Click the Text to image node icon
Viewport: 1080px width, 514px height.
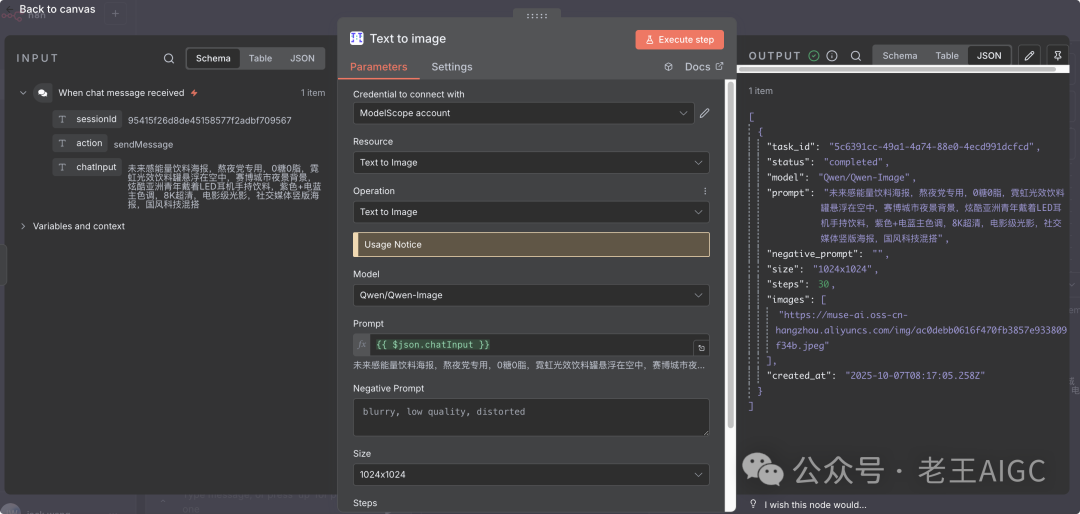pos(357,39)
